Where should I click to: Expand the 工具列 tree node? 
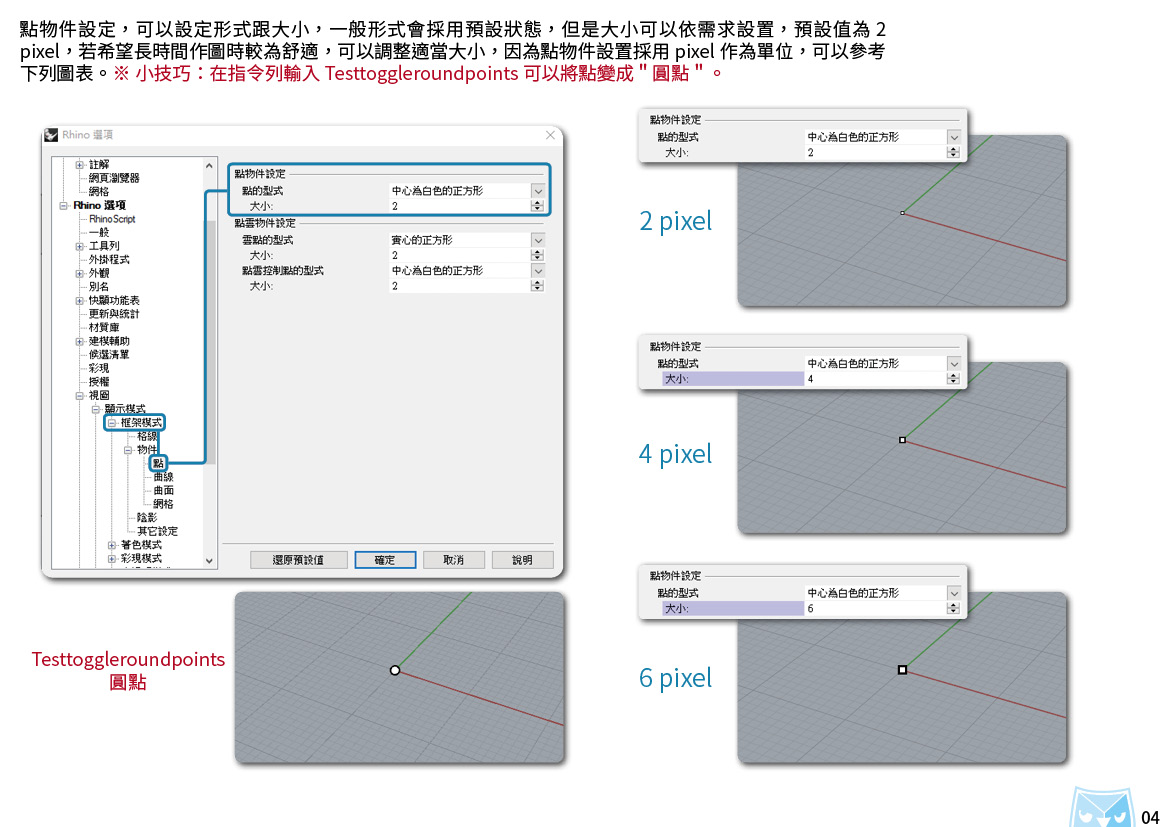[80, 246]
